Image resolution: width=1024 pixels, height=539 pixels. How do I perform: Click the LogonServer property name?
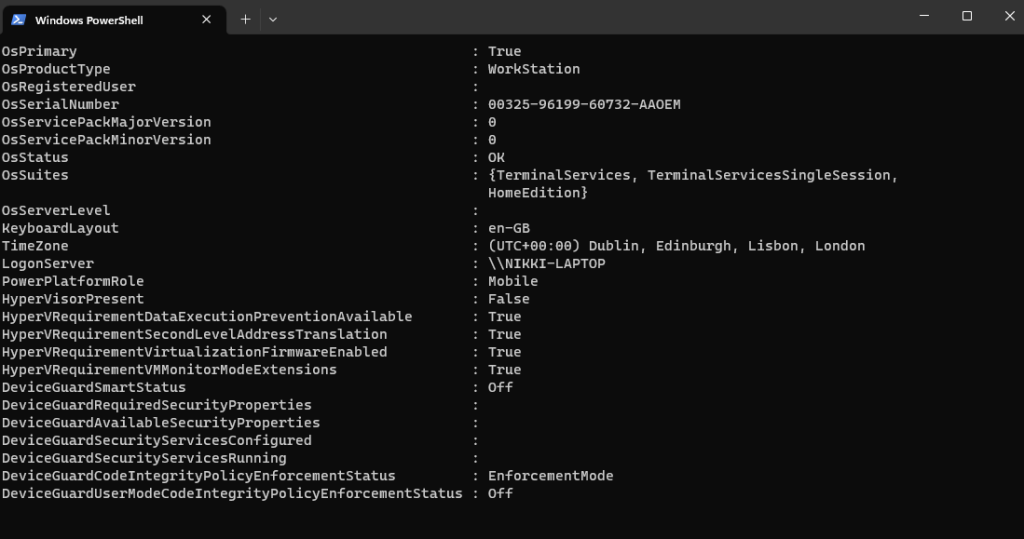(x=48, y=263)
